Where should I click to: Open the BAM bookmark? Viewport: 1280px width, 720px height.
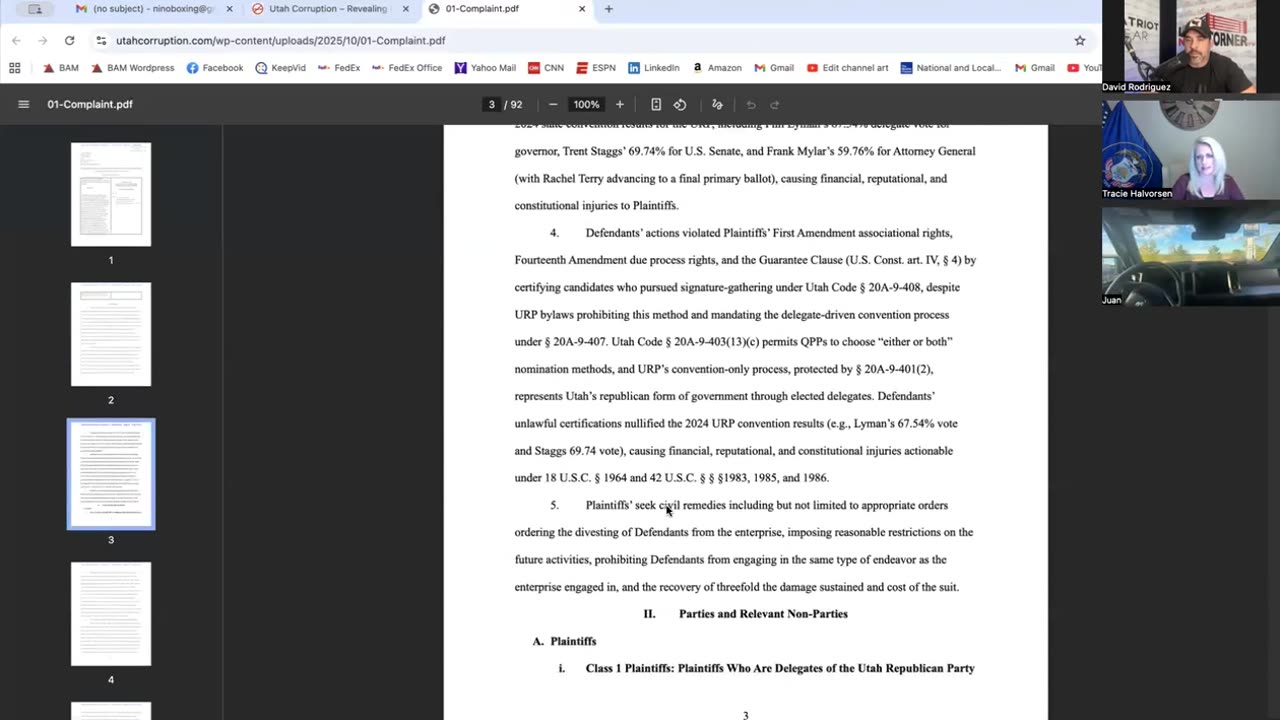coord(60,68)
